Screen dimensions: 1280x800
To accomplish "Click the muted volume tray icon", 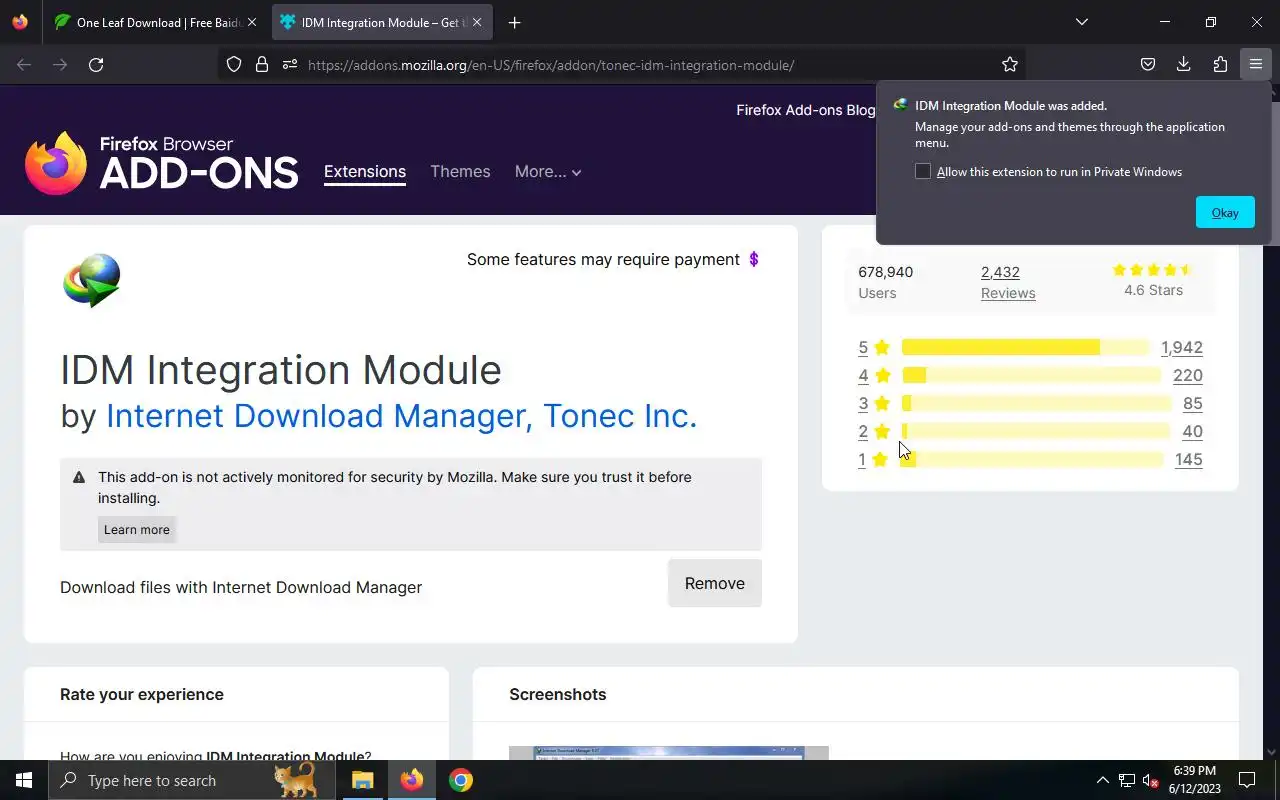I will click(1150, 780).
